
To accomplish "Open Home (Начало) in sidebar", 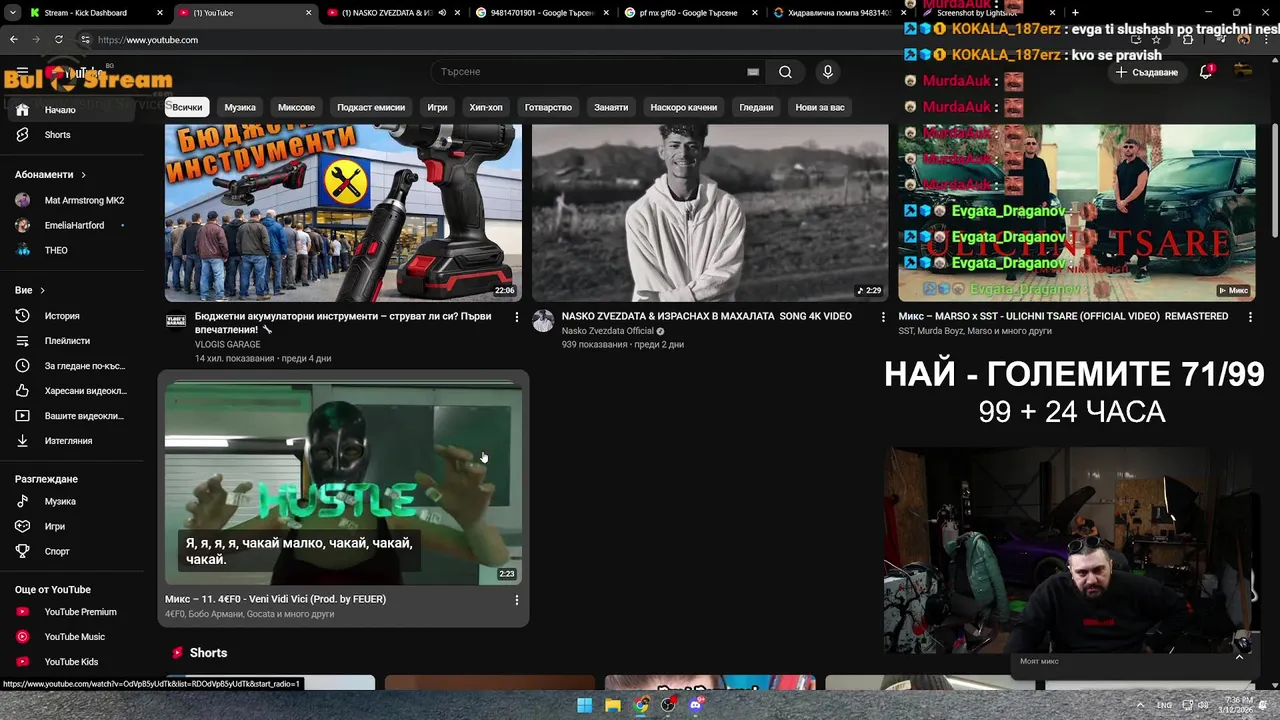I will (x=72, y=110).
